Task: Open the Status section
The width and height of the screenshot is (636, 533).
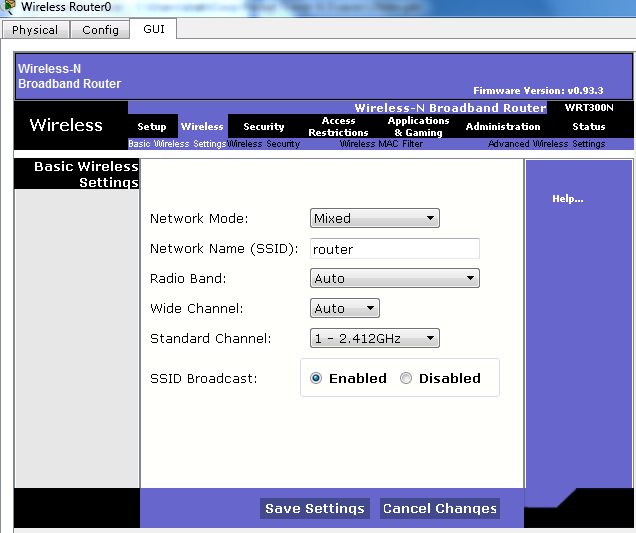Action: tap(589, 127)
